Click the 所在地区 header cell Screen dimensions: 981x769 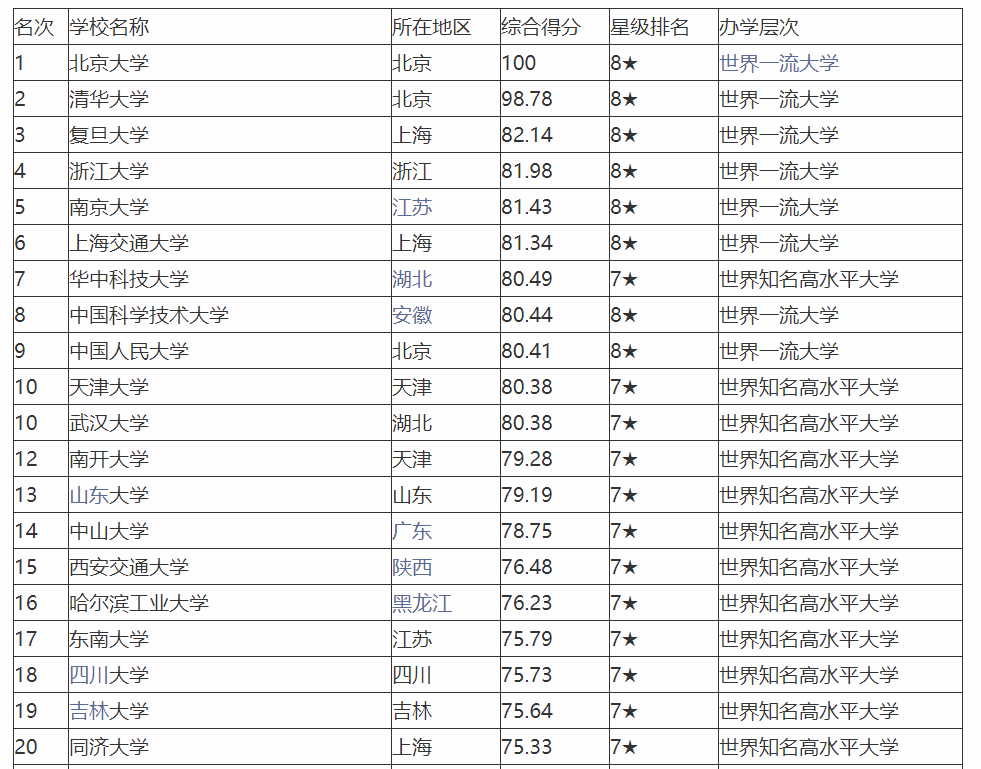[x=445, y=27]
